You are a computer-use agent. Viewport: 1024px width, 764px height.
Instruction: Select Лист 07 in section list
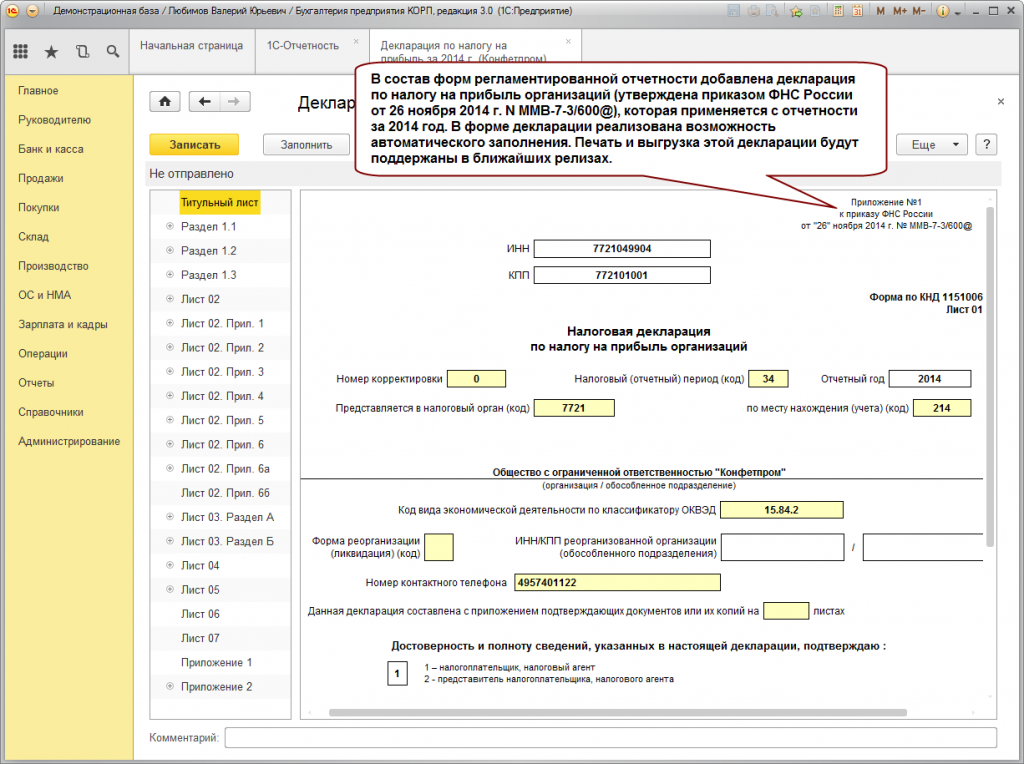[x=200, y=638]
